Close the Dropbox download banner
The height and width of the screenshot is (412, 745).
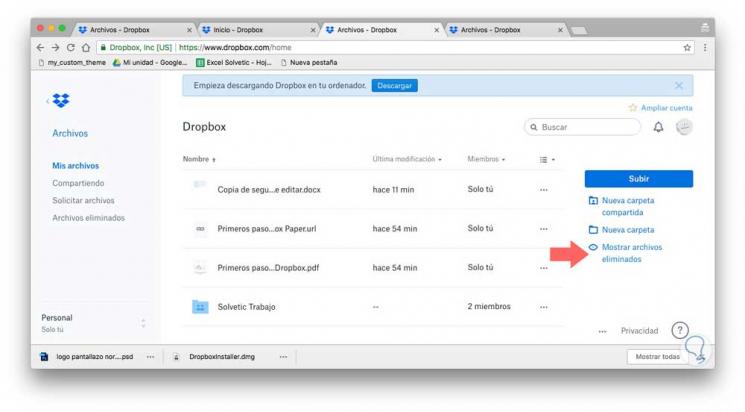point(678,86)
